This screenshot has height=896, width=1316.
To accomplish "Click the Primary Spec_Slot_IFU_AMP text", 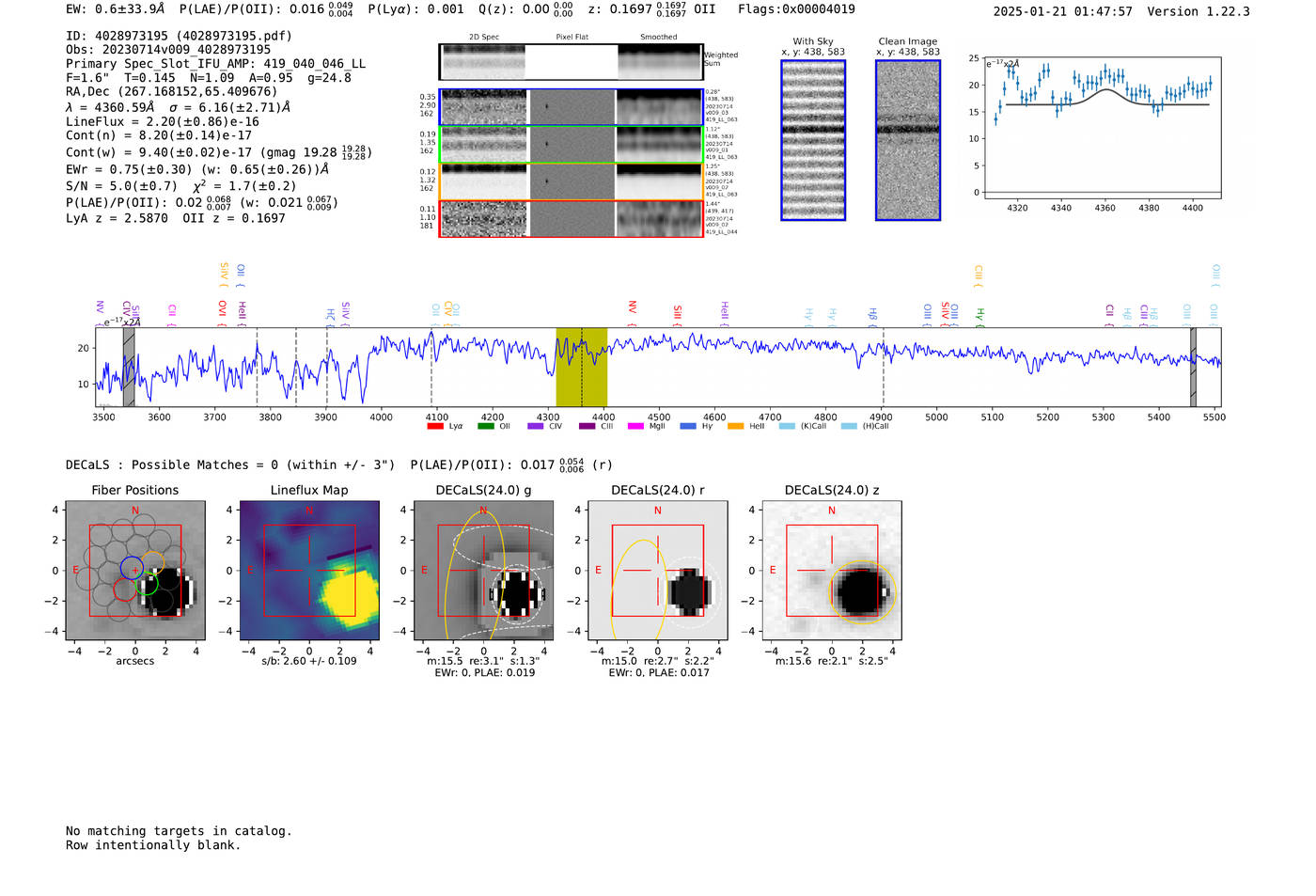I will (x=215, y=64).
